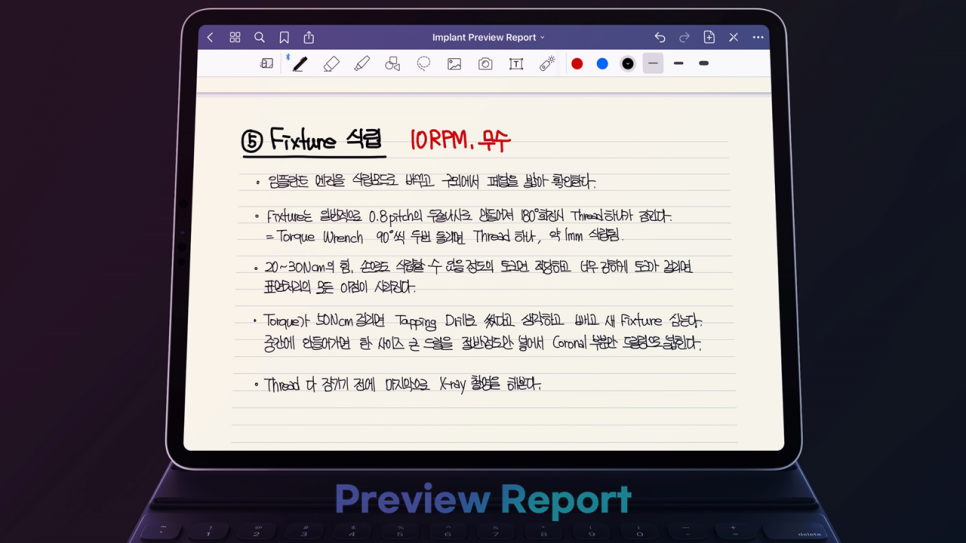Open the Camera tool
This screenshot has height=543, width=966.
point(485,64)
